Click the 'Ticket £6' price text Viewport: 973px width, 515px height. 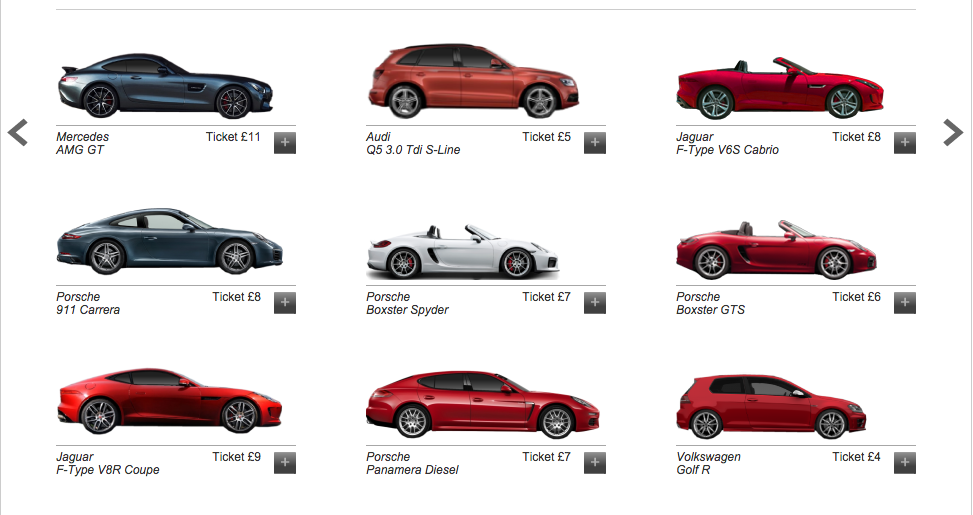tap(856, 297)
